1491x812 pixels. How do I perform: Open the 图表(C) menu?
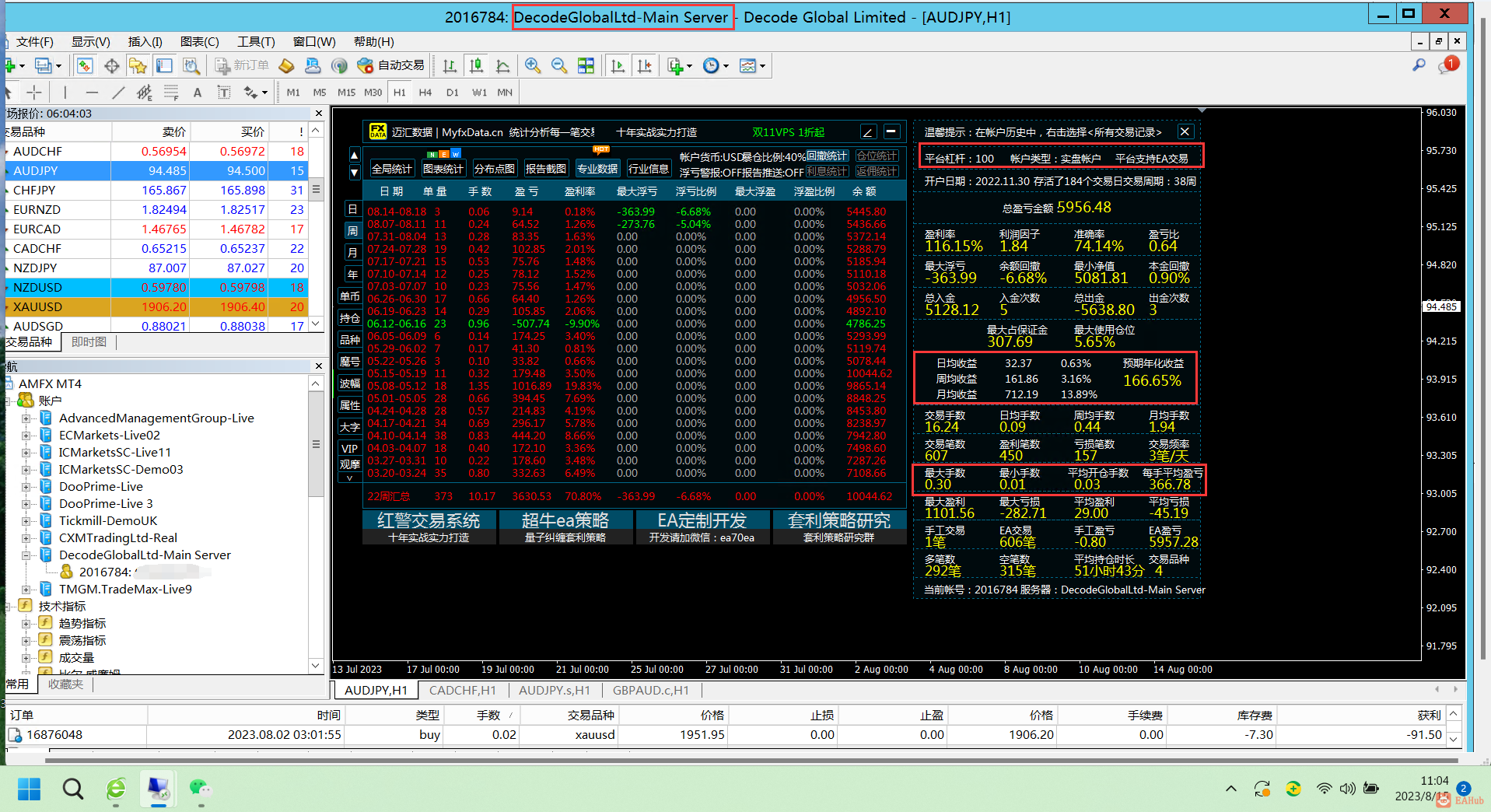coord(199,42)
